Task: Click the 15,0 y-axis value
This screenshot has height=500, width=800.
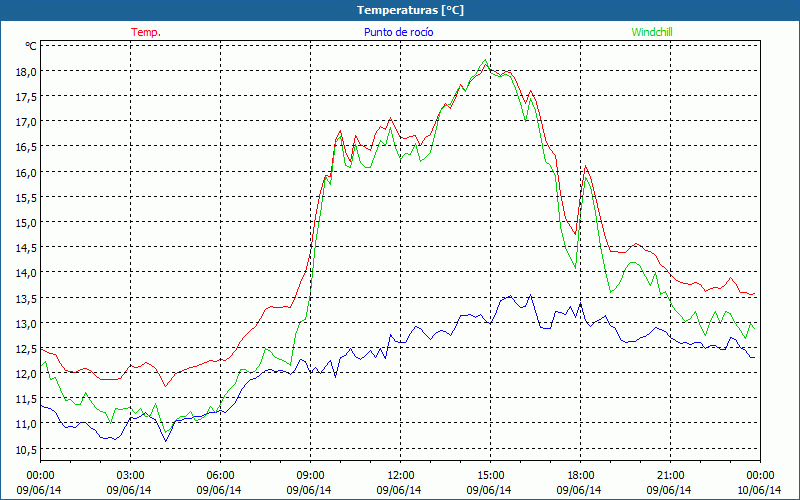Action: 27,223
